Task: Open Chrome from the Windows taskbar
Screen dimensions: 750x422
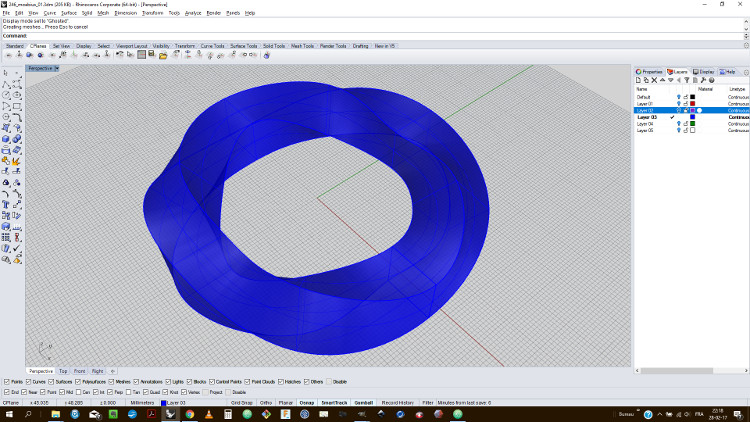Action: click(x=190, y=414)
